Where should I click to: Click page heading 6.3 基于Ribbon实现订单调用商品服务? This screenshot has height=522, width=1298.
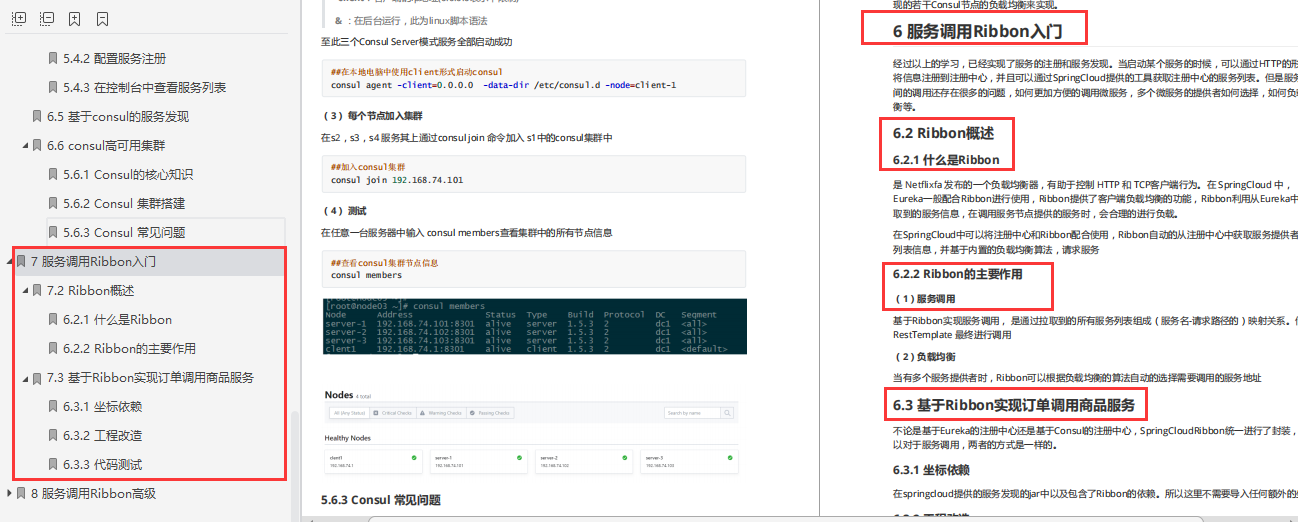point(1014,405)
